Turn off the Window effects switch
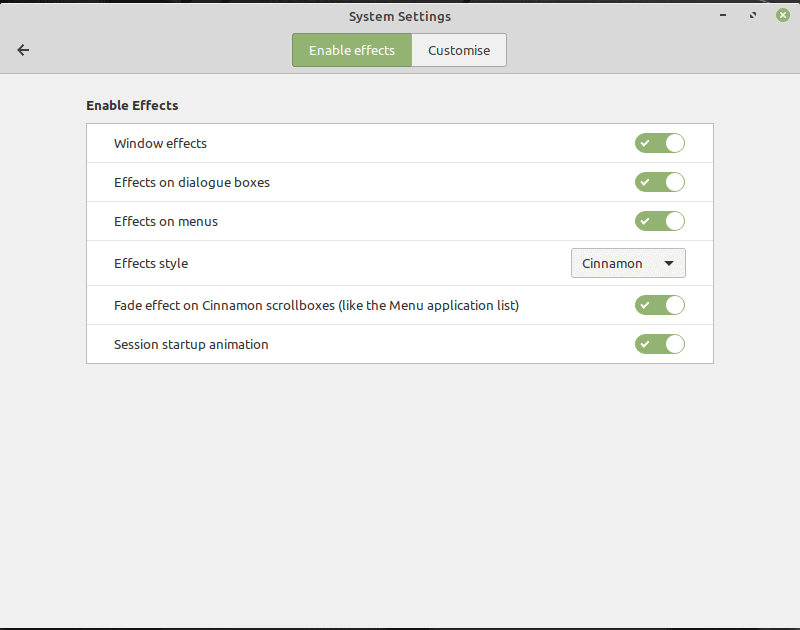Screen dimensions: 800x630 click(660, 143)
